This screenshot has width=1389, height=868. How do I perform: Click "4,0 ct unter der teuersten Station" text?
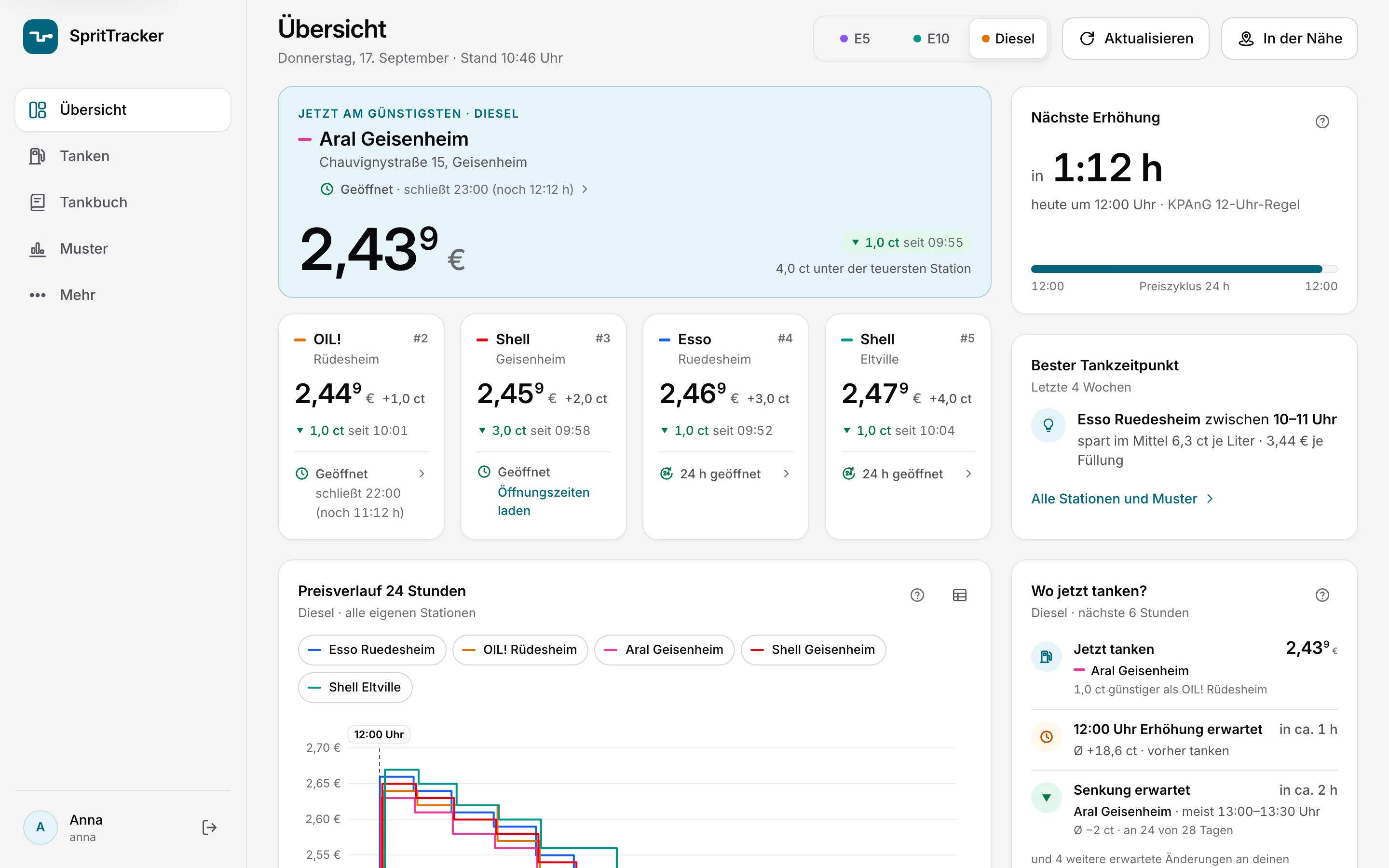point(873,269)
